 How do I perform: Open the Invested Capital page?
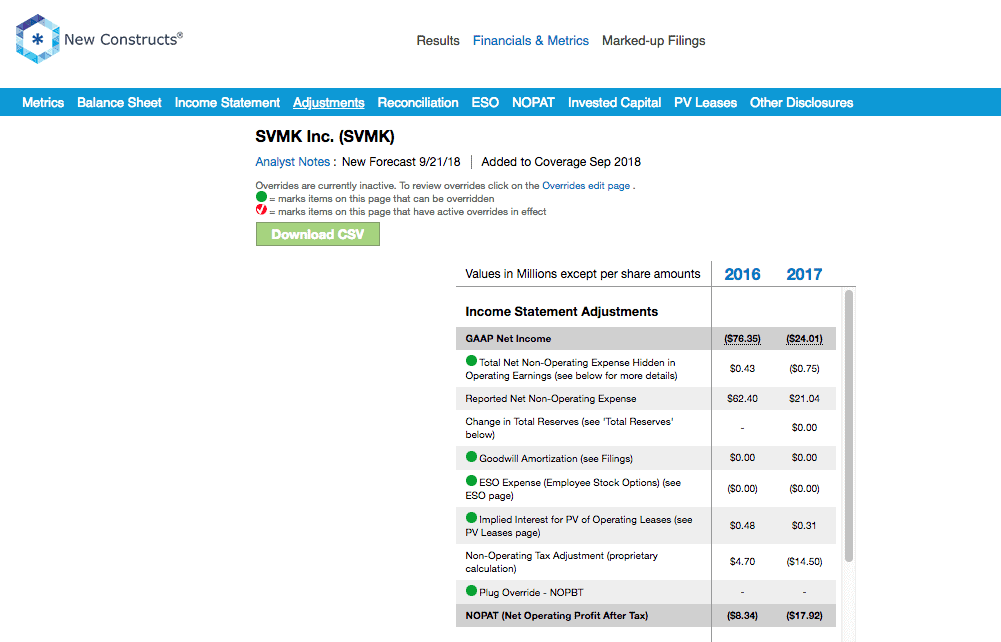614,103
